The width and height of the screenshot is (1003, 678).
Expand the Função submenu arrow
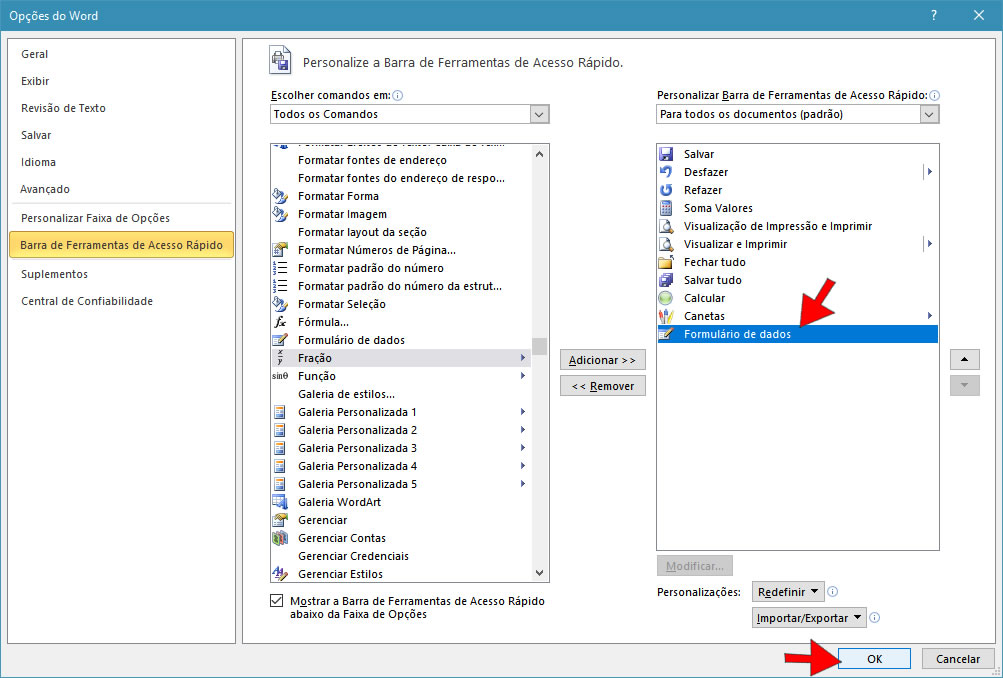(x=523, y=376)
